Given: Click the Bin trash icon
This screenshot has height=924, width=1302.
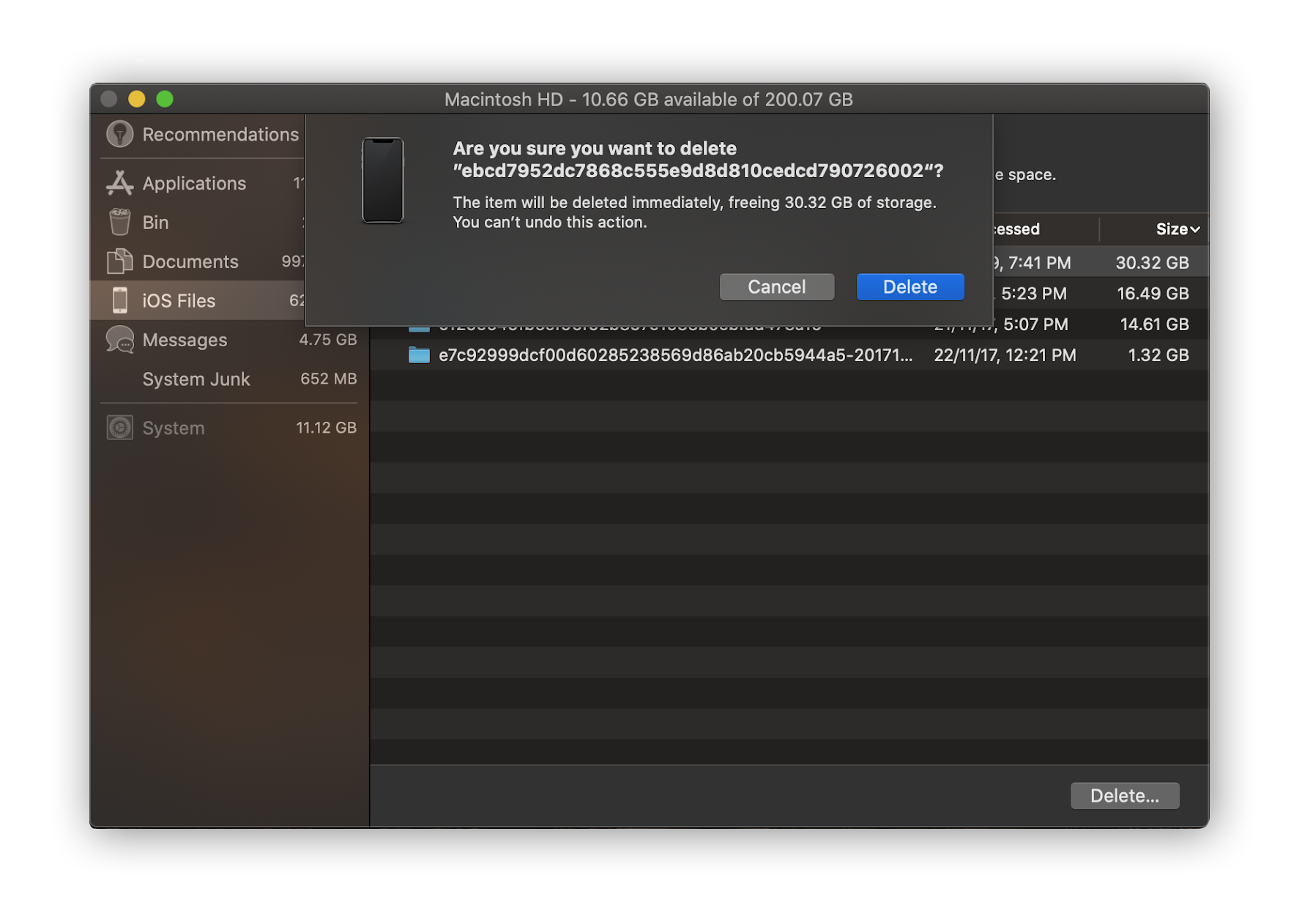Looking at the screenshot, I should tap(119, 222).
